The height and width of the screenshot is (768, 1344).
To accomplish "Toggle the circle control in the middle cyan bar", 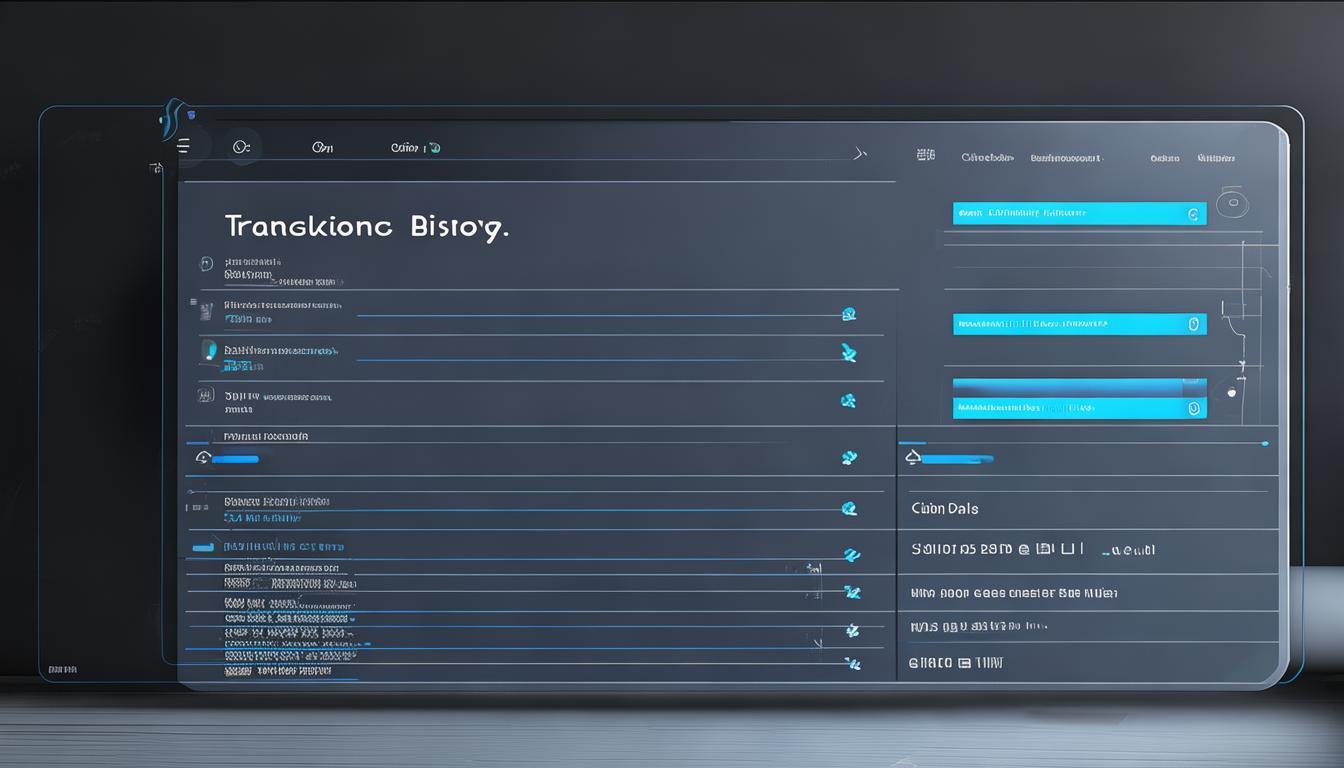I will coord(1192,324).
